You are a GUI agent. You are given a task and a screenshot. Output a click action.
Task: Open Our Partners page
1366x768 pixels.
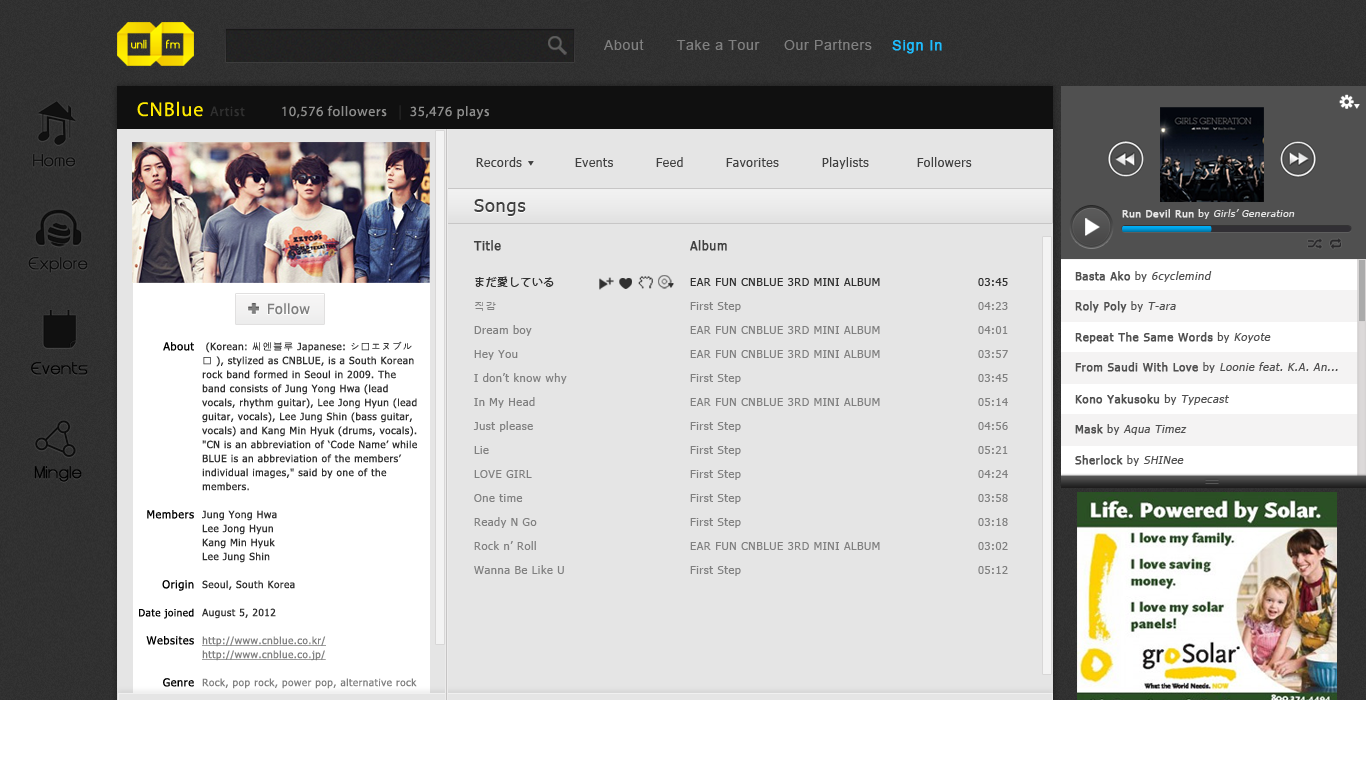(828, 45)
